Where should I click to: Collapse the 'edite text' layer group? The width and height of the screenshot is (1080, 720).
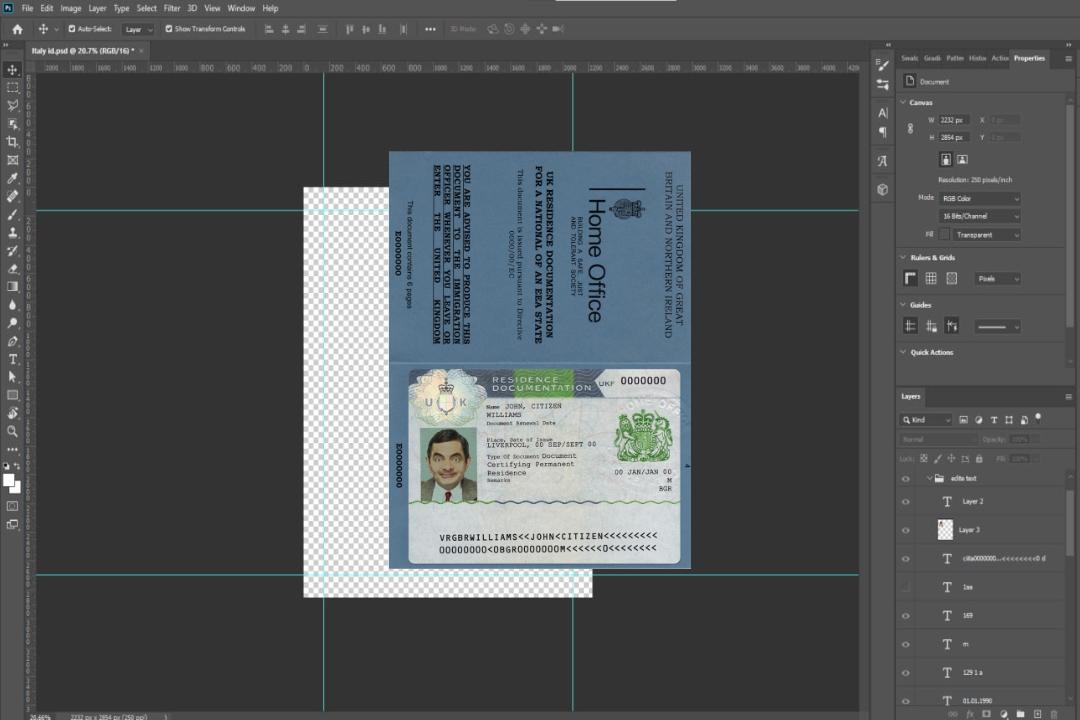pyautogui.click(x=929, y=478)
